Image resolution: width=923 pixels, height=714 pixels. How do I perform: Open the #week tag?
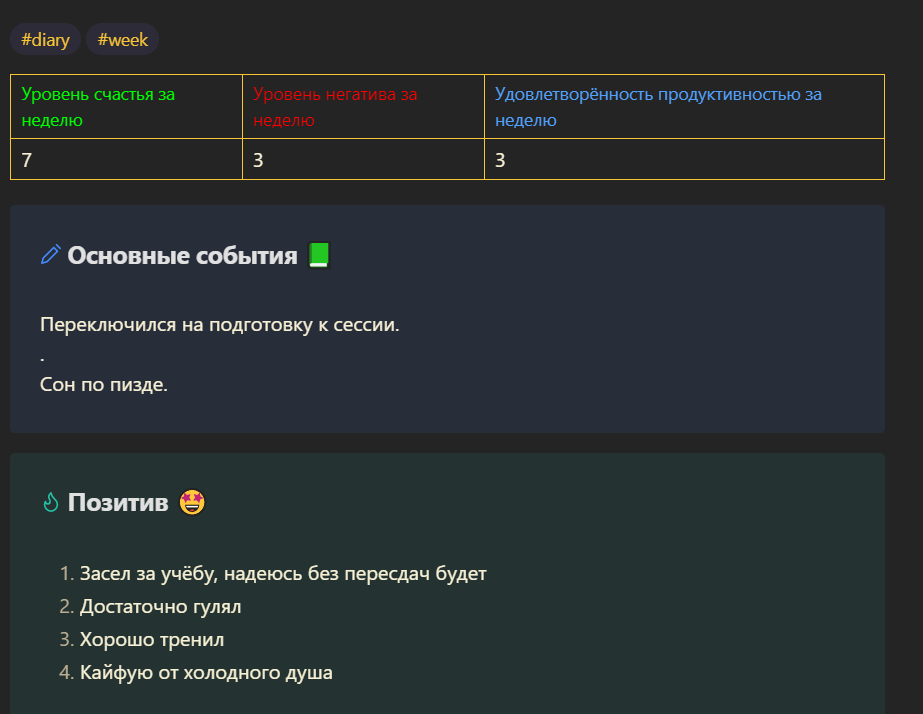tap(122, 39)
